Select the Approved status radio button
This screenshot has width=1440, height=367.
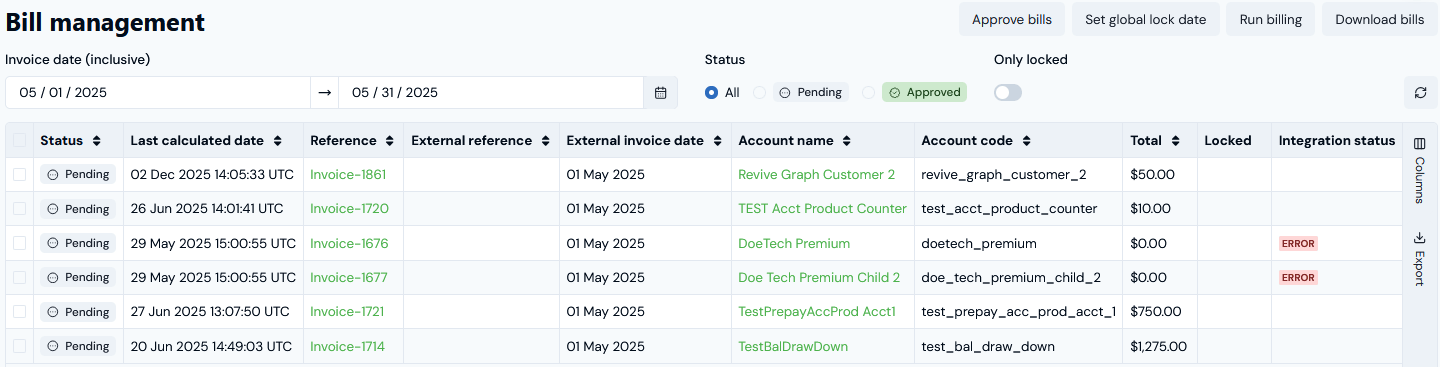(868, 92)
